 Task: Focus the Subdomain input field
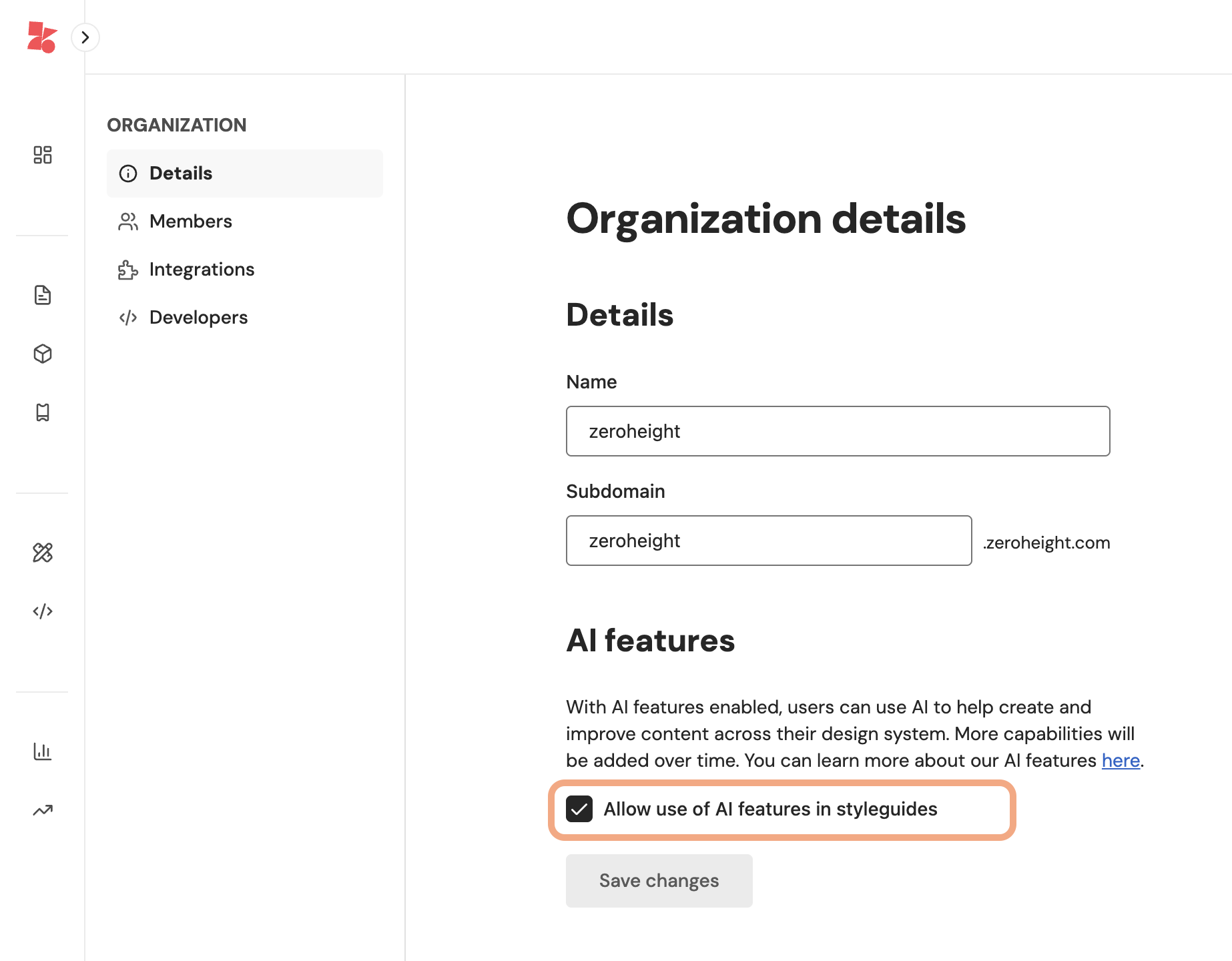(769, 541)
